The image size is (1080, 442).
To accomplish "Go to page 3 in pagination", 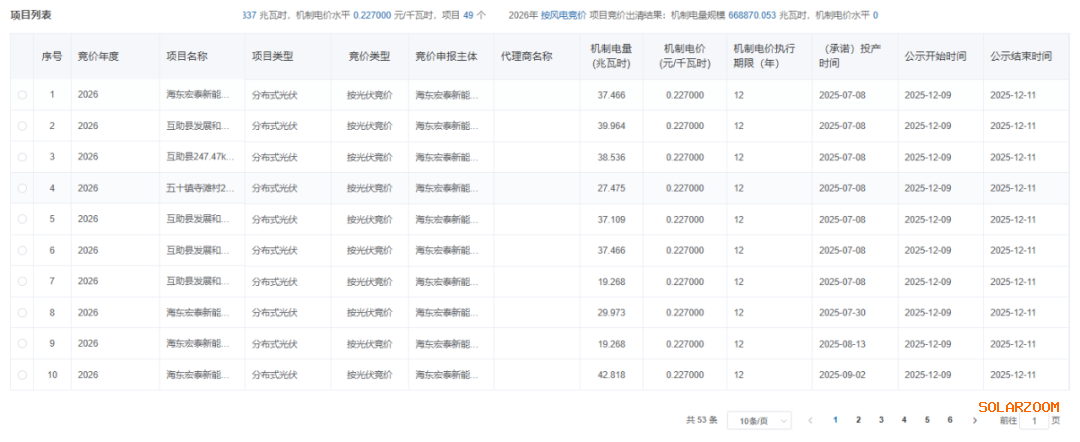I will click(881, 420).
